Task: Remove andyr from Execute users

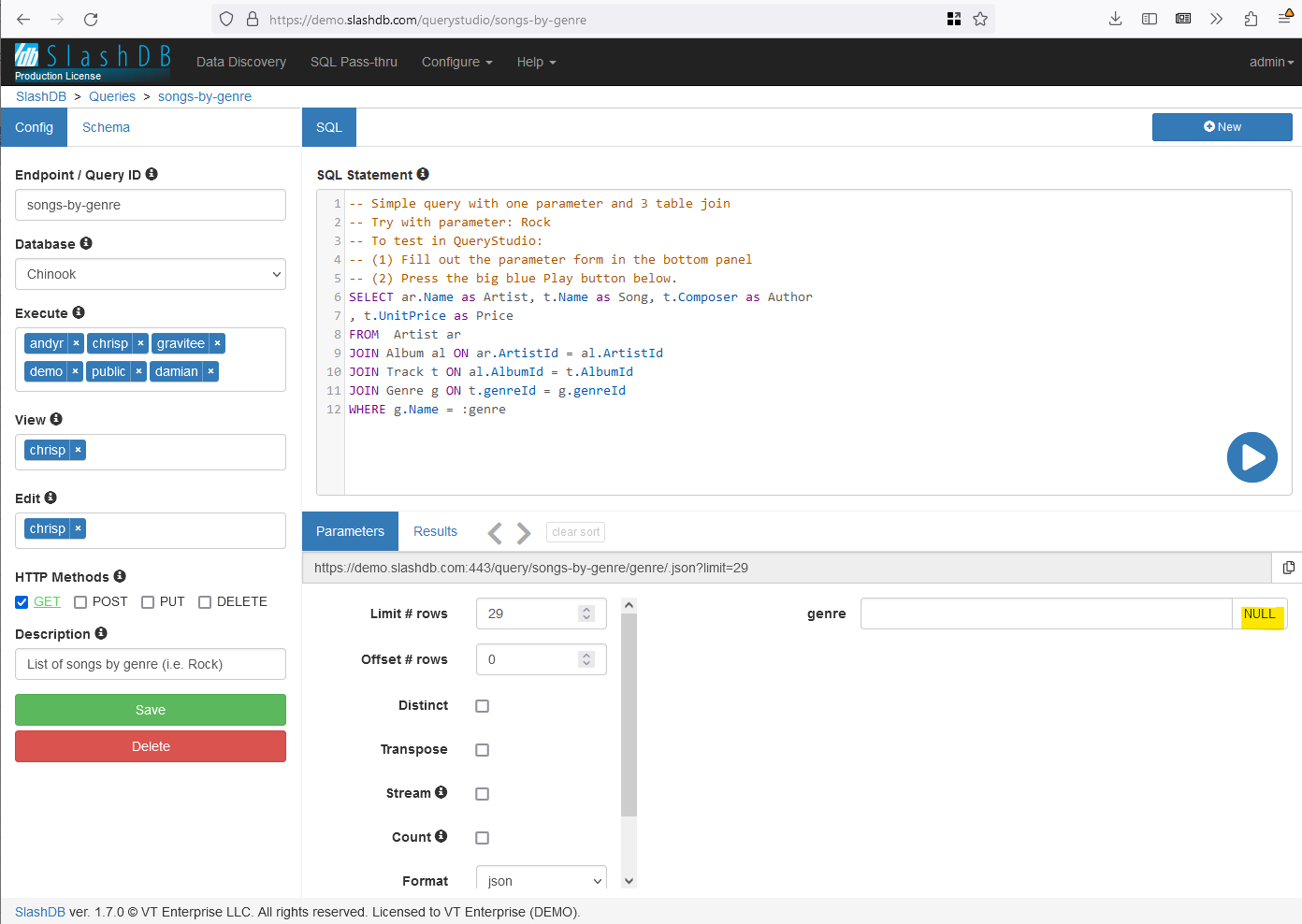Action: click(x=76, y=343)
